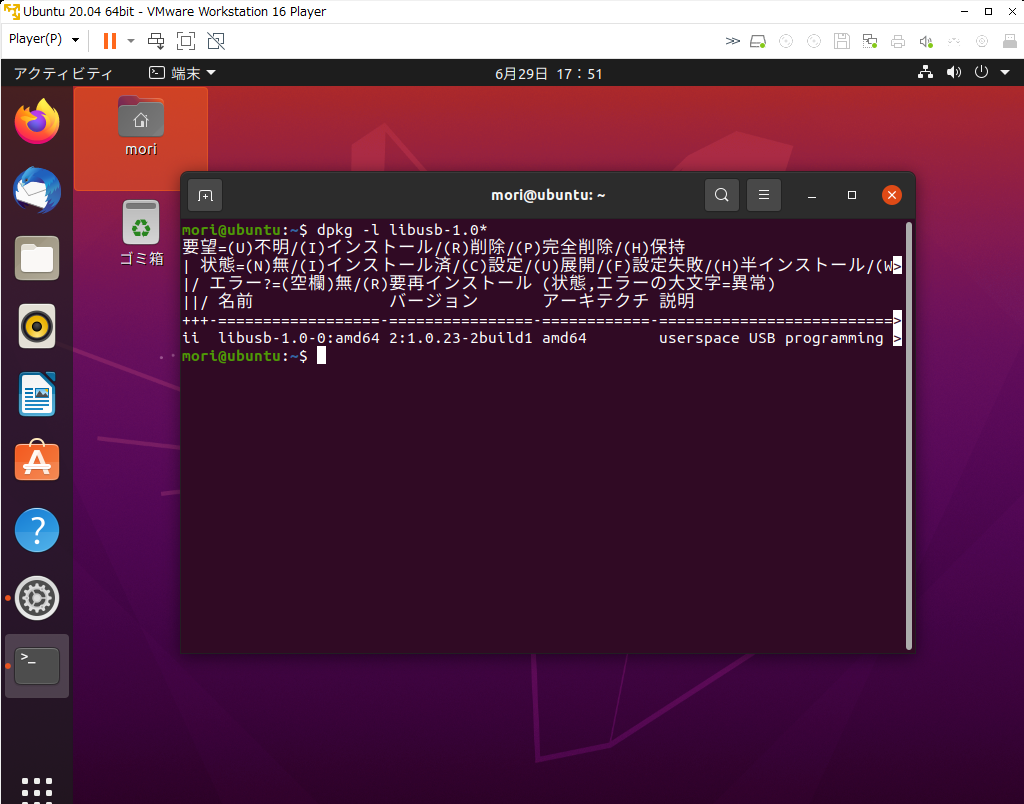Click the 説明 column header
Image resolution: width=1024 pixels, height=804 pixels.
(x=677, y=301)
